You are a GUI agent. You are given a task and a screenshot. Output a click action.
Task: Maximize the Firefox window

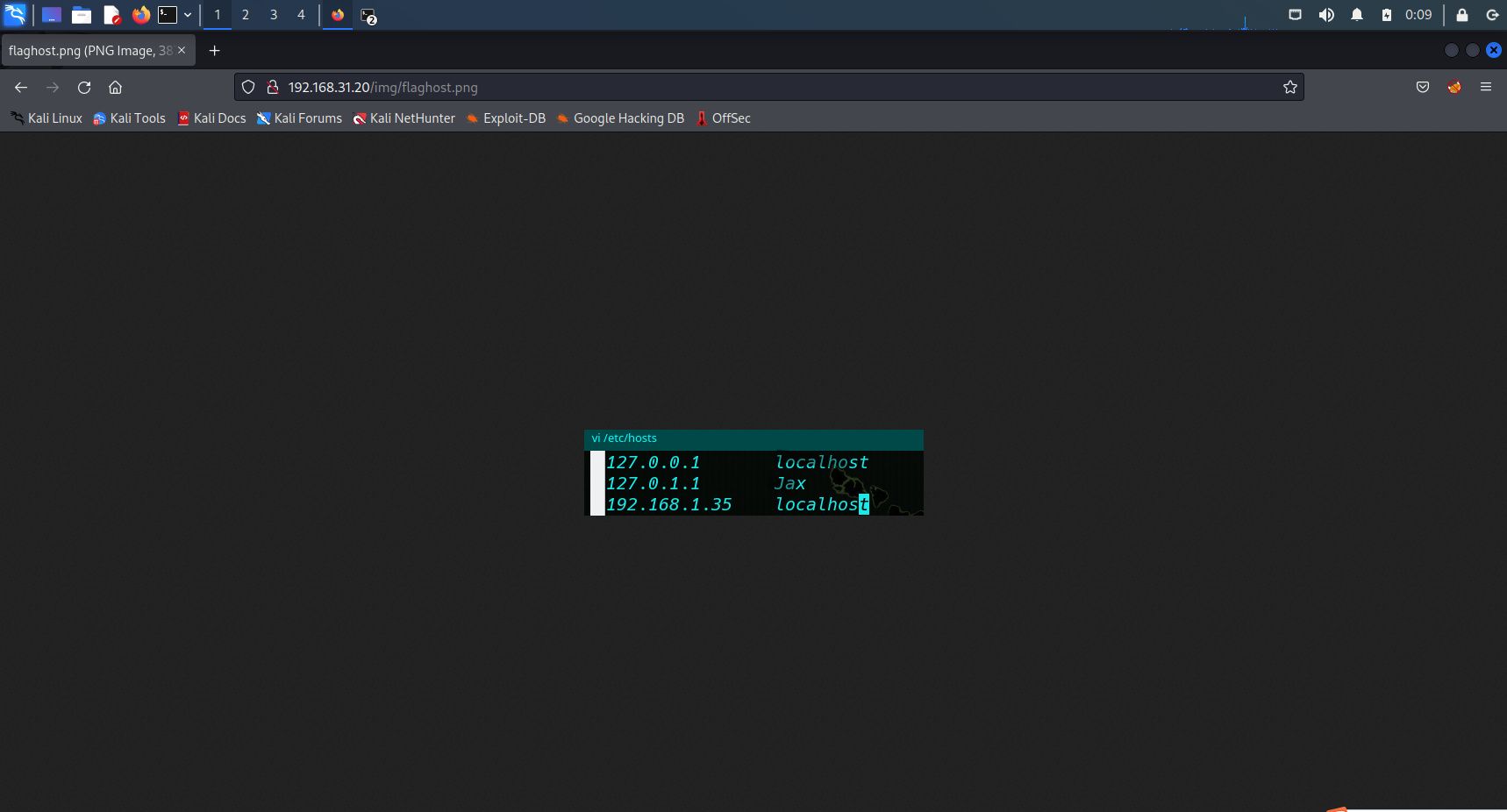click(x=1473, y=51)
